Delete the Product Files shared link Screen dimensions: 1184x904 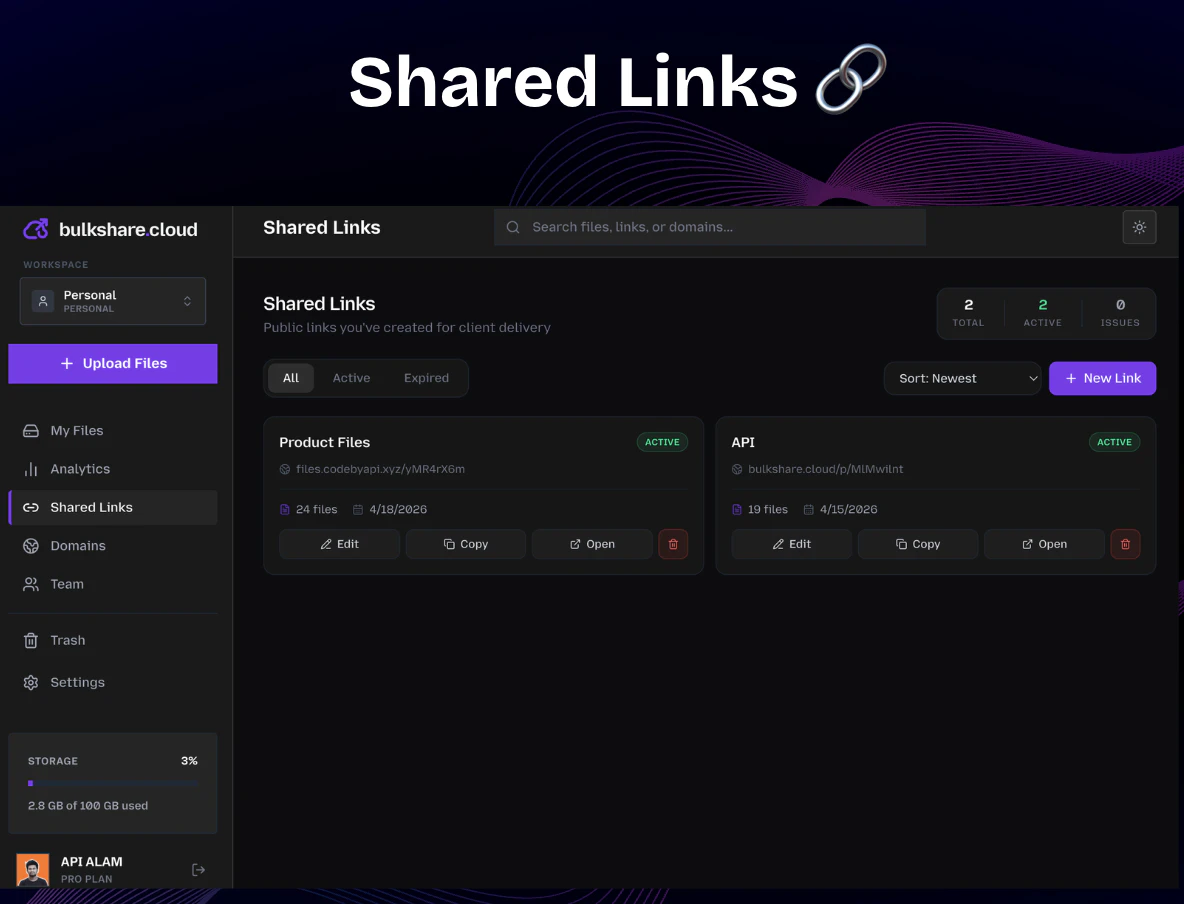pos(673,544)
